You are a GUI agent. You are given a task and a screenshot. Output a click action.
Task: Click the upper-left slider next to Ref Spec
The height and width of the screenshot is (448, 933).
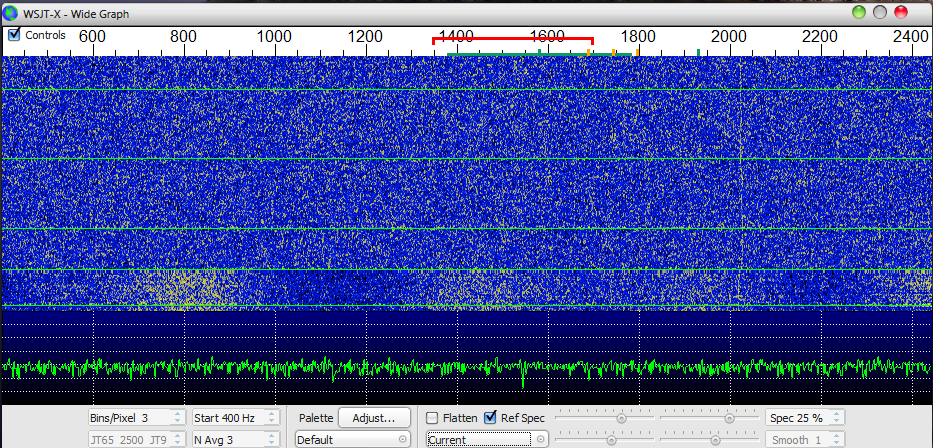tap(621, 417)
